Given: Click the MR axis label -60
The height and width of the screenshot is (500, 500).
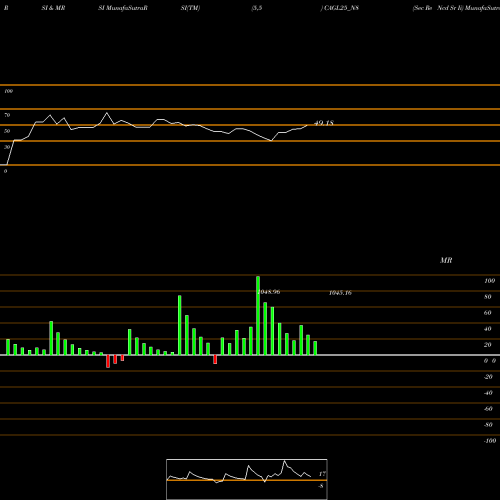Looking at the screenshot, I should pyautogui.click(x=488, y=409).
